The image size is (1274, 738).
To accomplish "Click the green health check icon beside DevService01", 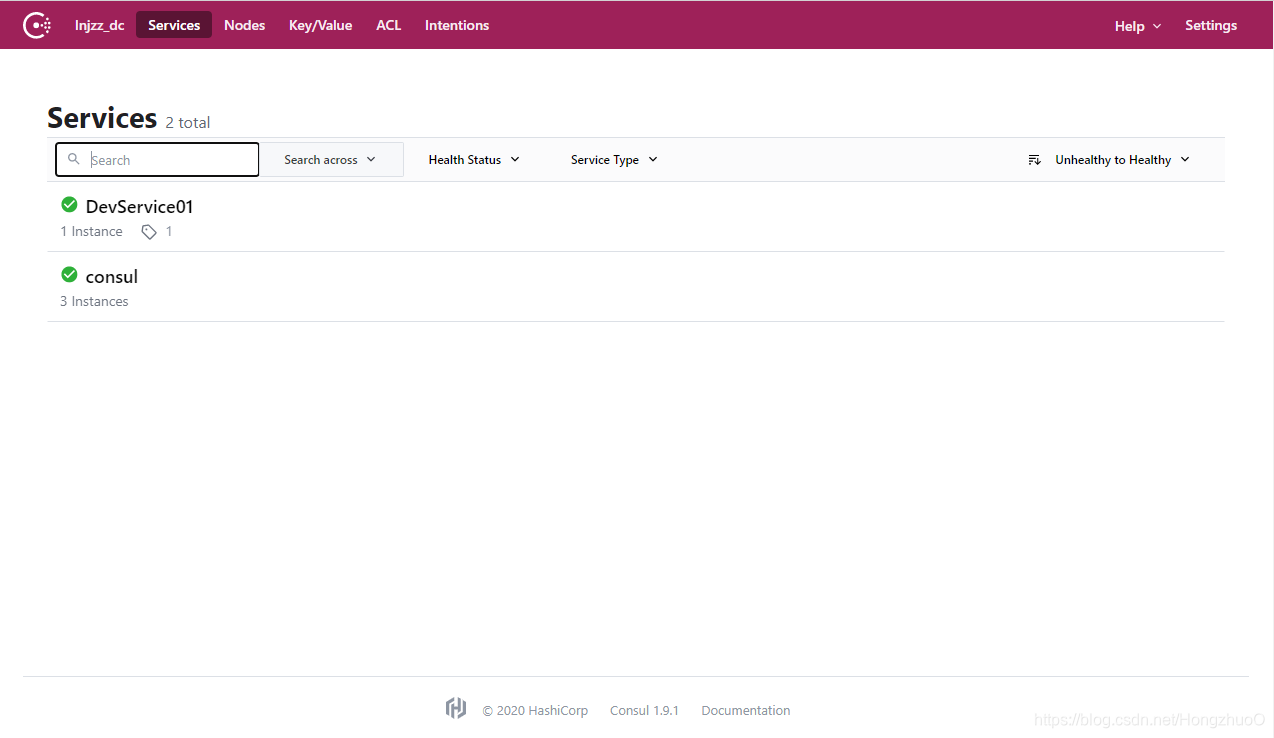I will tap(69, 204).
